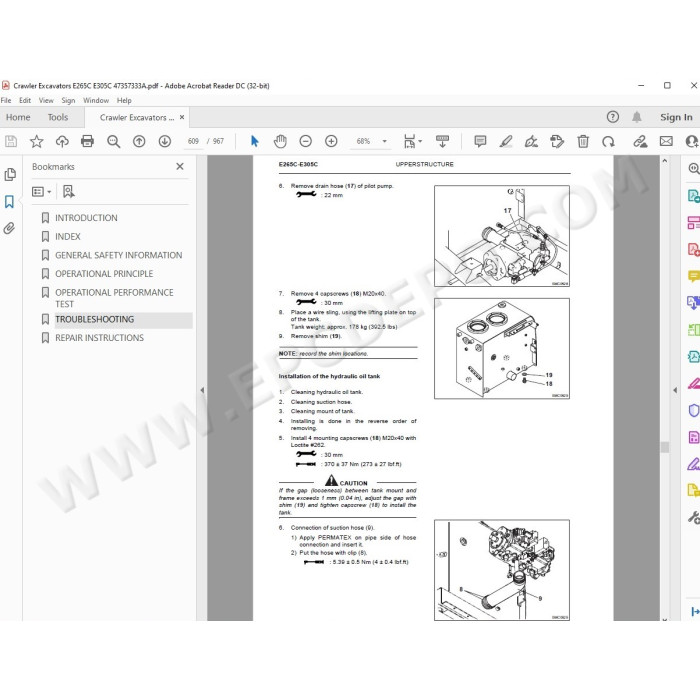Screen dimensions: 700x700
Task: Open the zoom level dropdown arrow
Action: pos(384,142)
